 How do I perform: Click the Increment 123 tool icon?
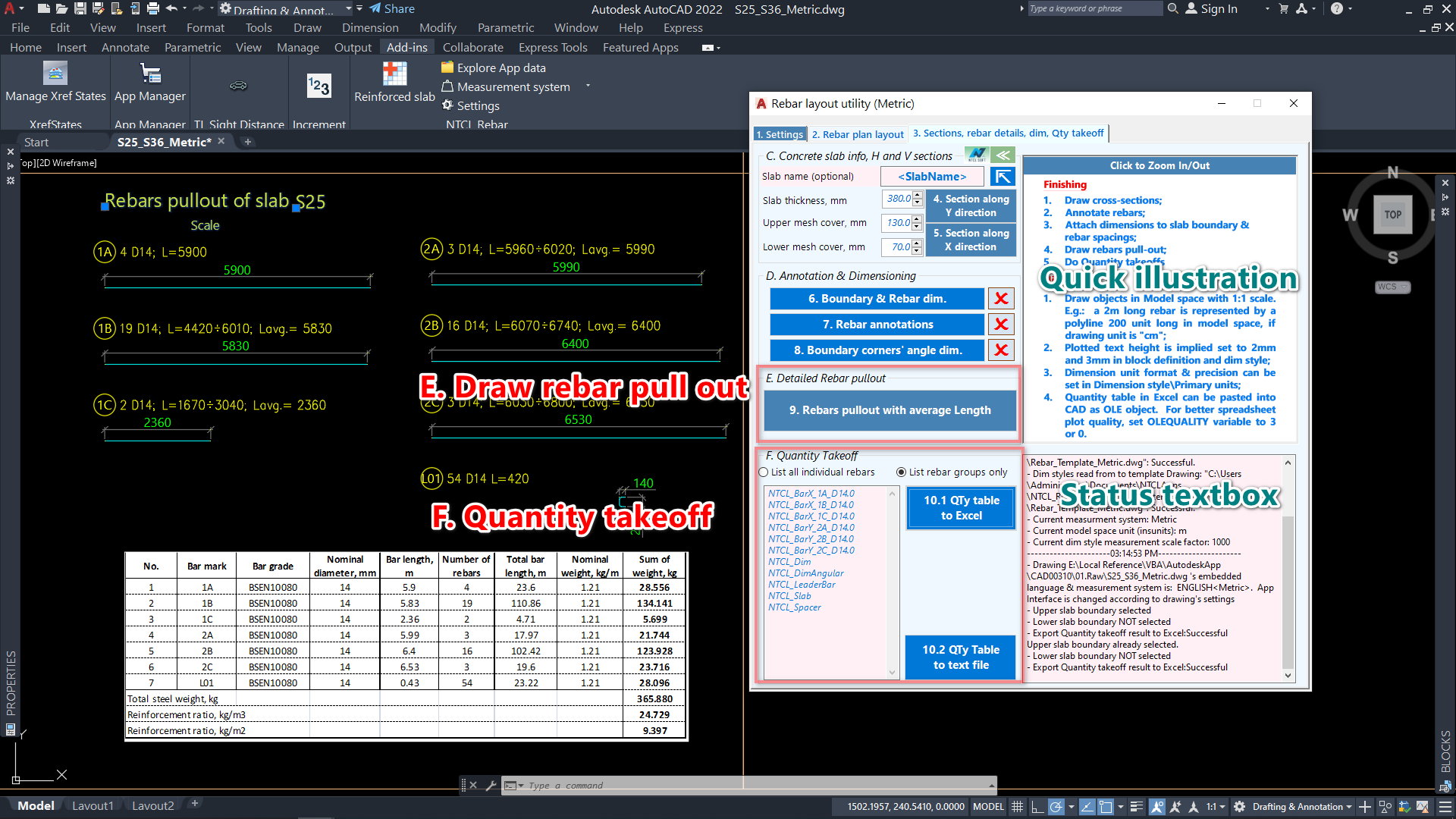pyautogui.click(x=318, y=86)
